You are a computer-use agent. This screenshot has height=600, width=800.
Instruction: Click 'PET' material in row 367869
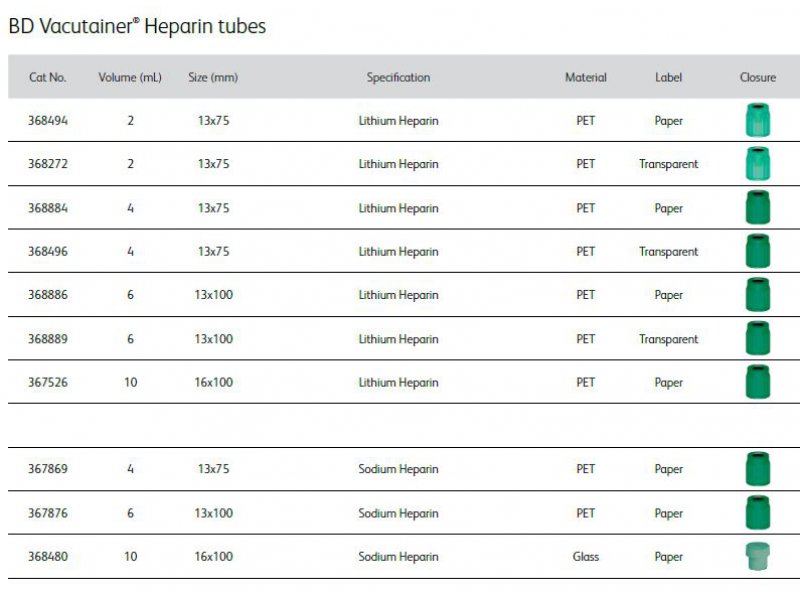coord(586,469)
